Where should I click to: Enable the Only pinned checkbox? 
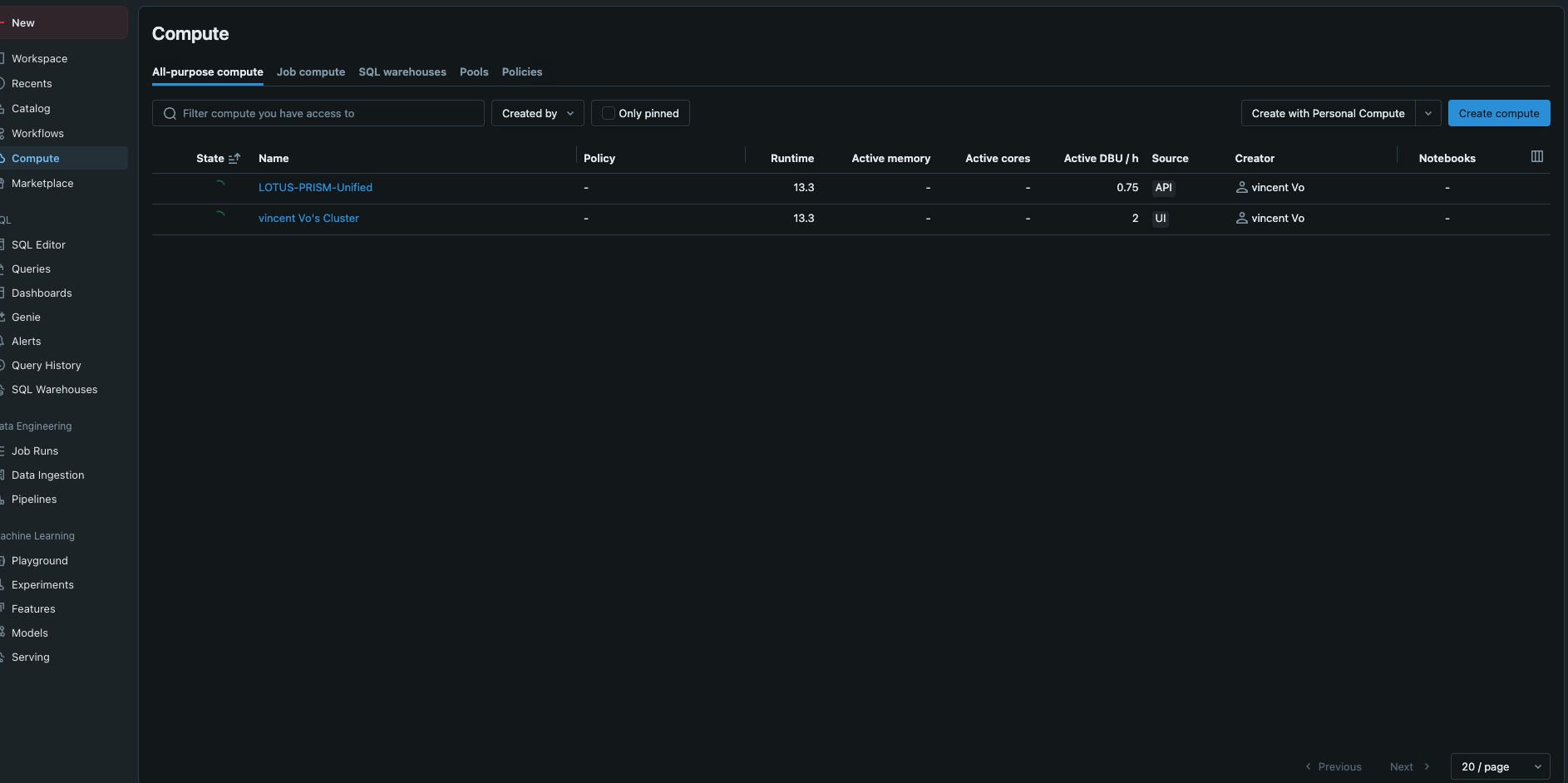[x=609, y=113]
